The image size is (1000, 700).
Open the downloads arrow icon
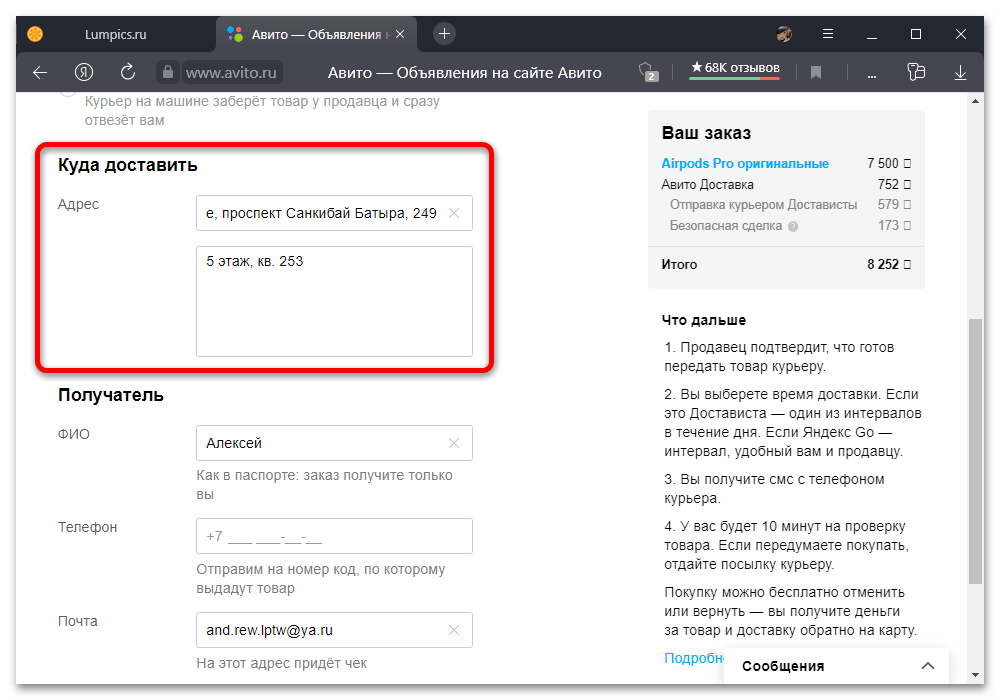[960, 73]
